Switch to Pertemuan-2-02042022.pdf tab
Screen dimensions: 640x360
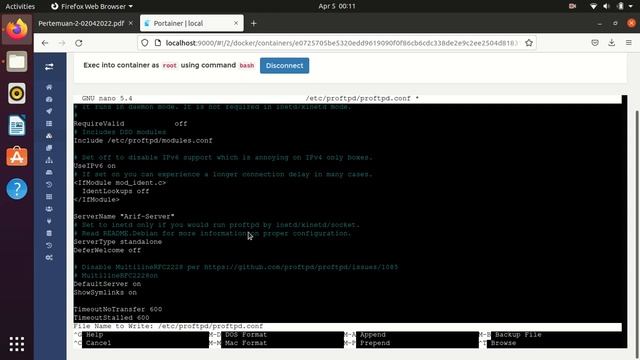[81, 24]
